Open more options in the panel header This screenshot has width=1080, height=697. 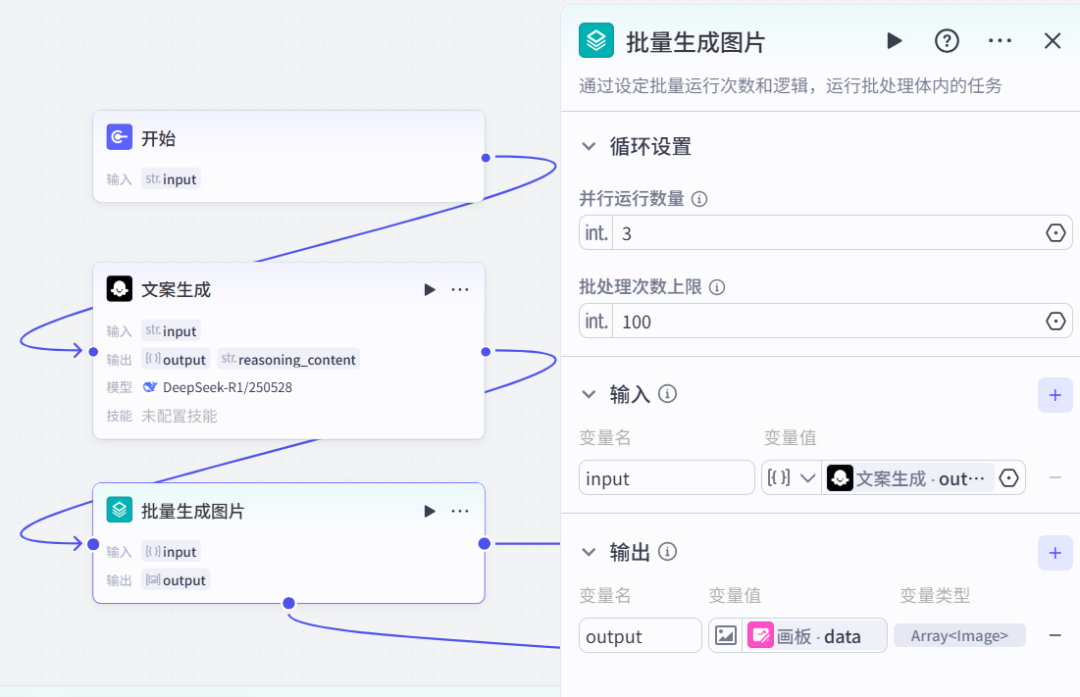pos(999,41)
